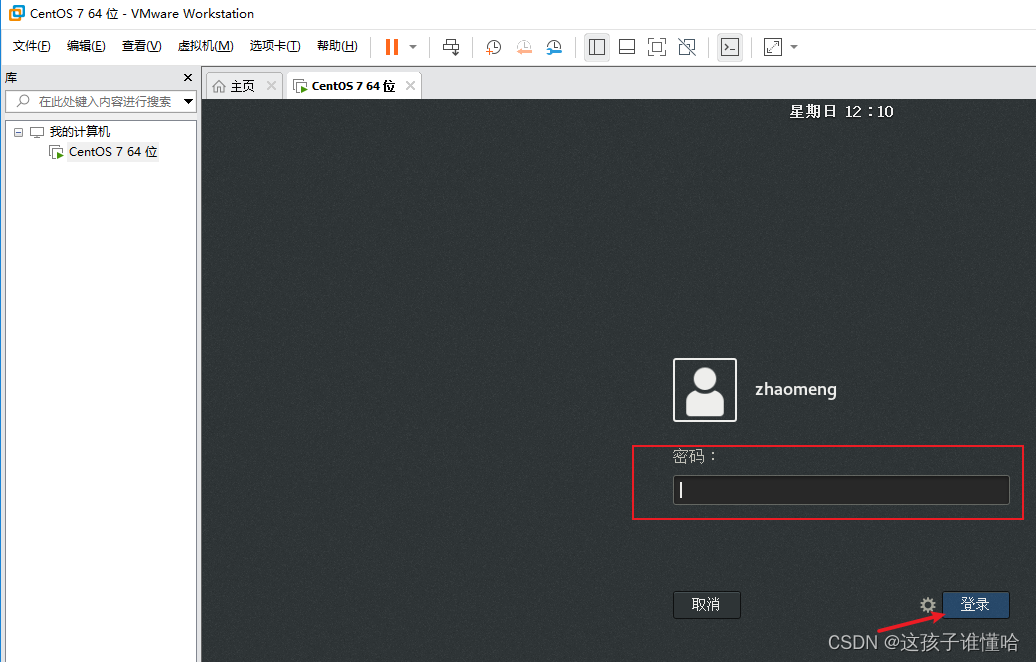The image size is (1036, 662).
Task: Open the 帮助(H) menu
Action: (x=337, y=46)
